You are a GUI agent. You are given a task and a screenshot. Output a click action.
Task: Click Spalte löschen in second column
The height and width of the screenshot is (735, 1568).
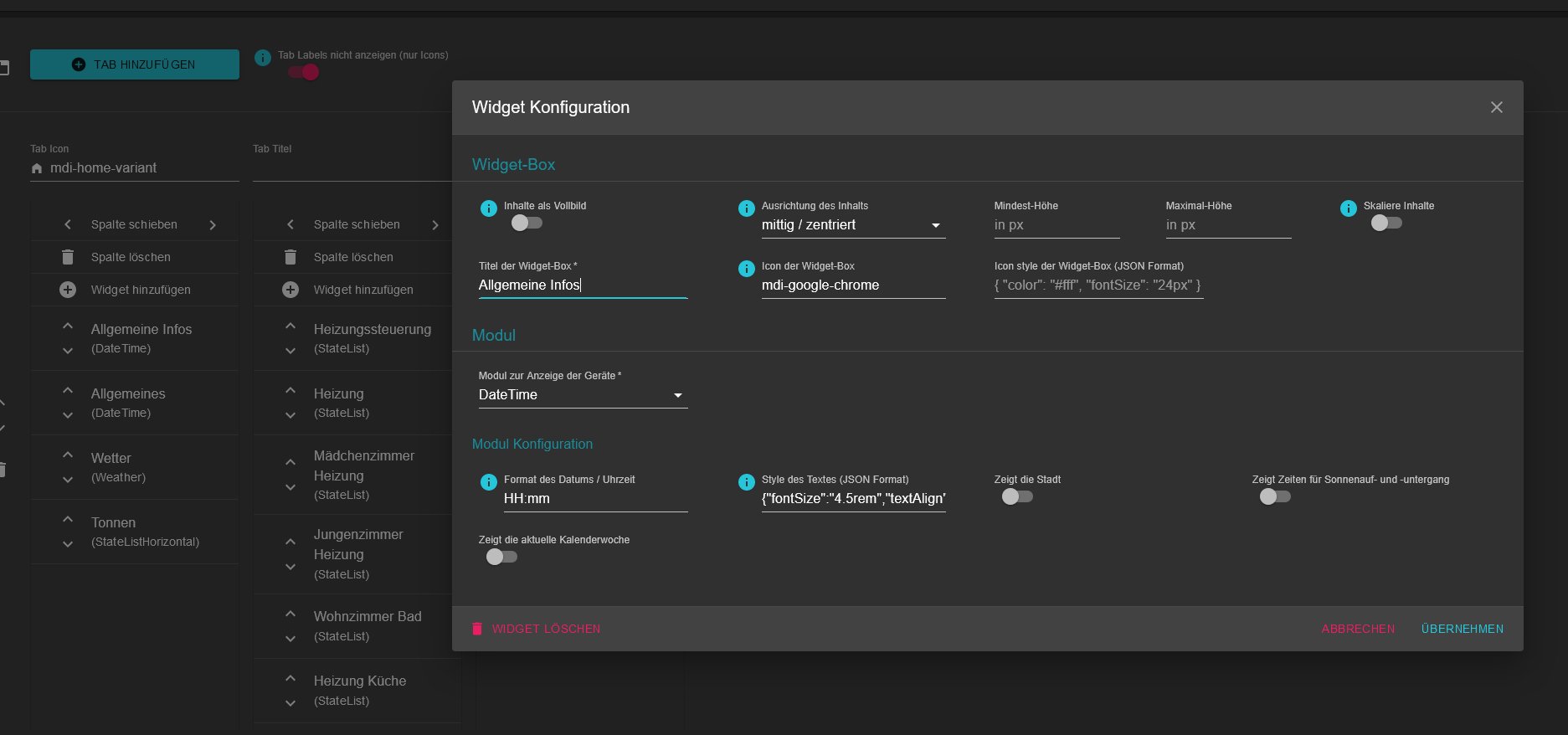[x=353, y=257]
